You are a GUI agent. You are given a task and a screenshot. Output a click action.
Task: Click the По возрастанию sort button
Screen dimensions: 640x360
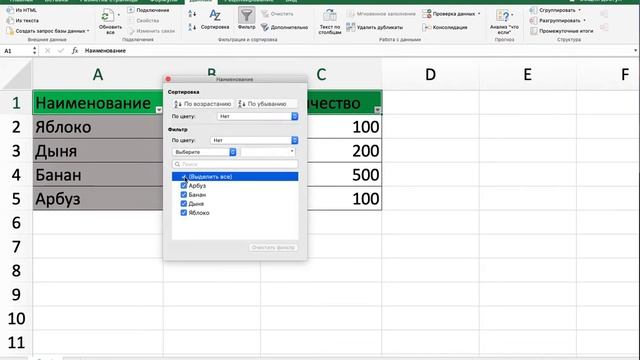203,104
